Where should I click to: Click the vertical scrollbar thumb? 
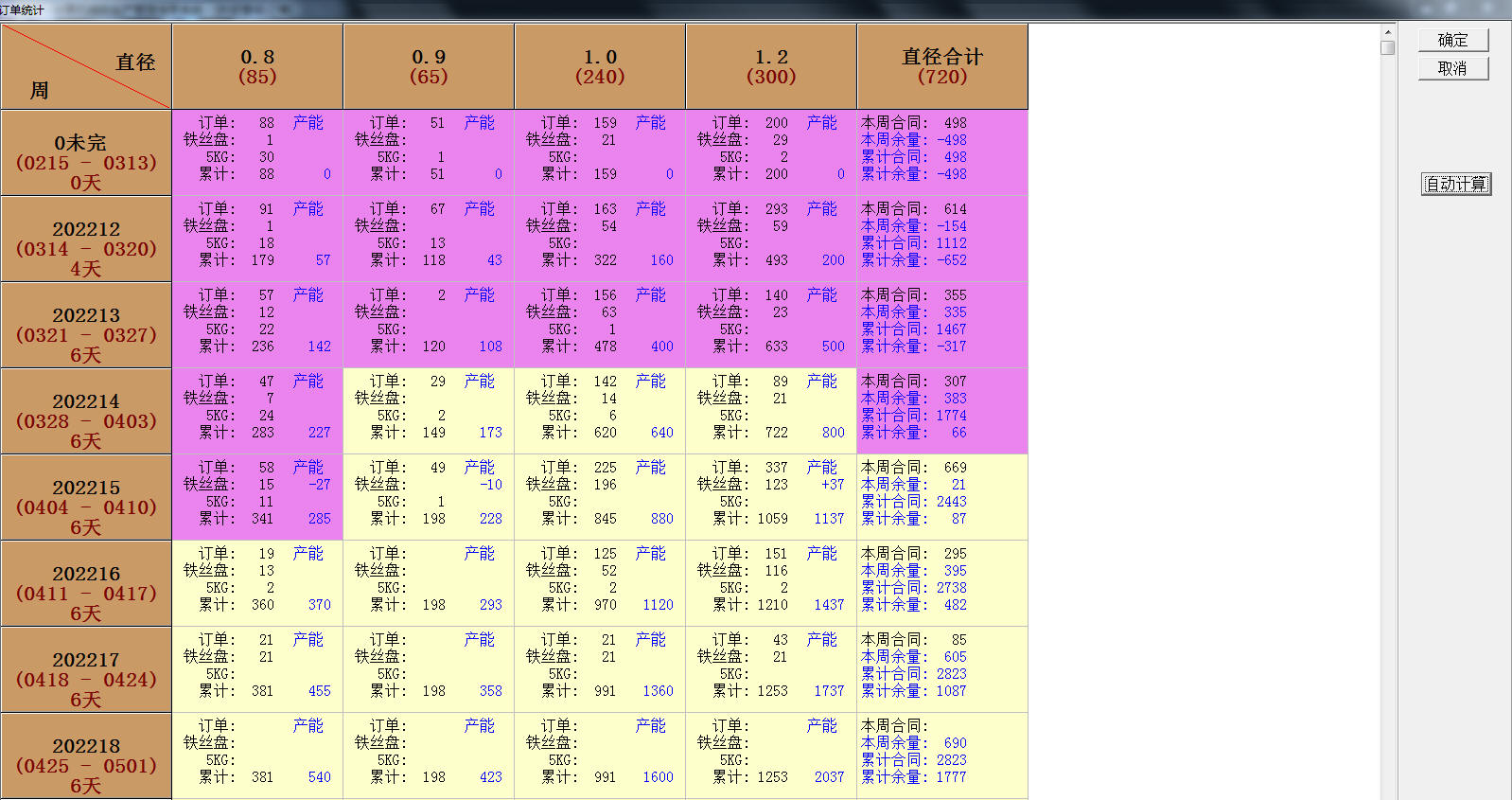click(1387, 47)
